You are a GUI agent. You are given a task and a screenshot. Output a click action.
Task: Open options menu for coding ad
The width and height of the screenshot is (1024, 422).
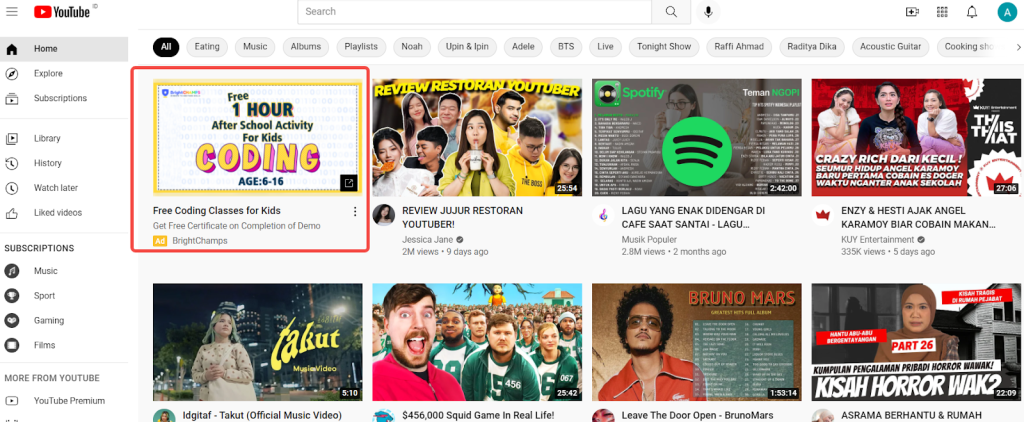pos(355,212)
